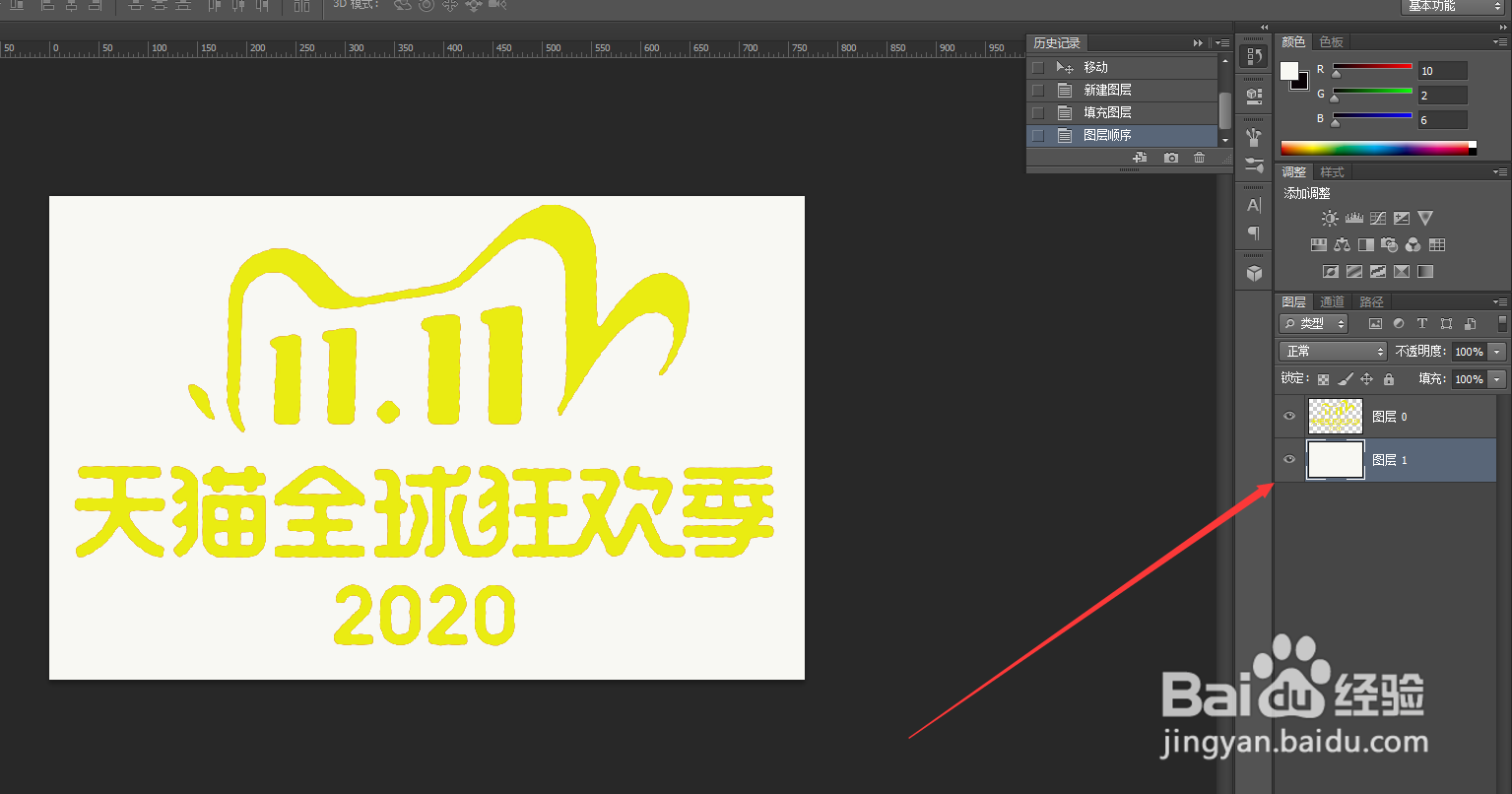Select the 历史记录 tab
1512x794 pixels.
pos(1057,43)
